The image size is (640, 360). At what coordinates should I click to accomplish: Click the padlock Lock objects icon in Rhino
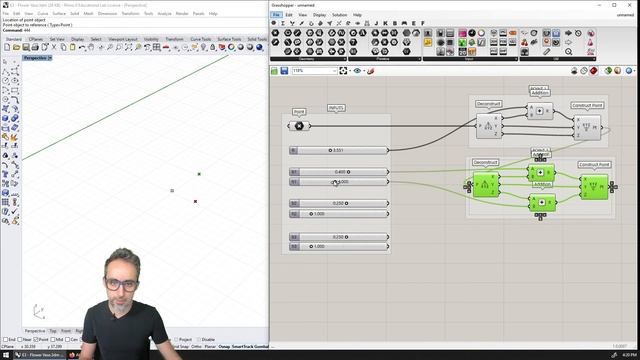click(x=213, y=48)
